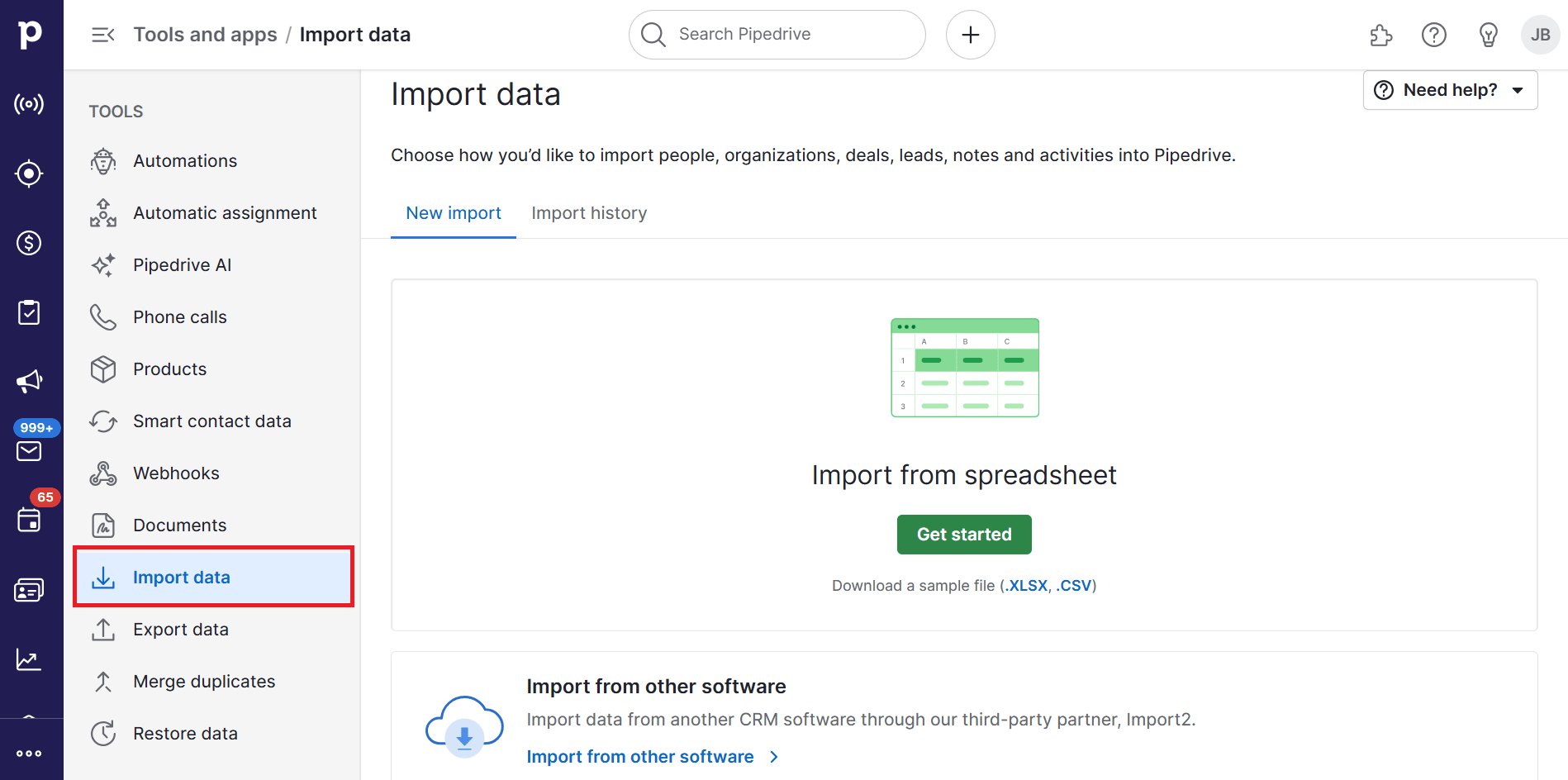This screenshot has width=1568, height=780.
Task: Collapse the Tools sidebar panel
Action: point(102,35)
